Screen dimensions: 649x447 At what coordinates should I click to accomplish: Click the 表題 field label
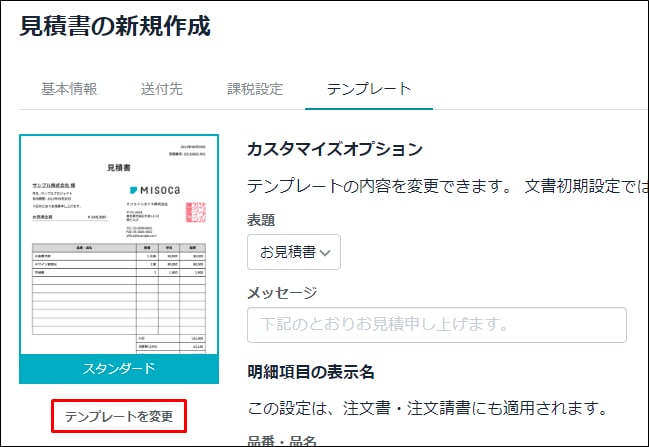click(261, 220)
